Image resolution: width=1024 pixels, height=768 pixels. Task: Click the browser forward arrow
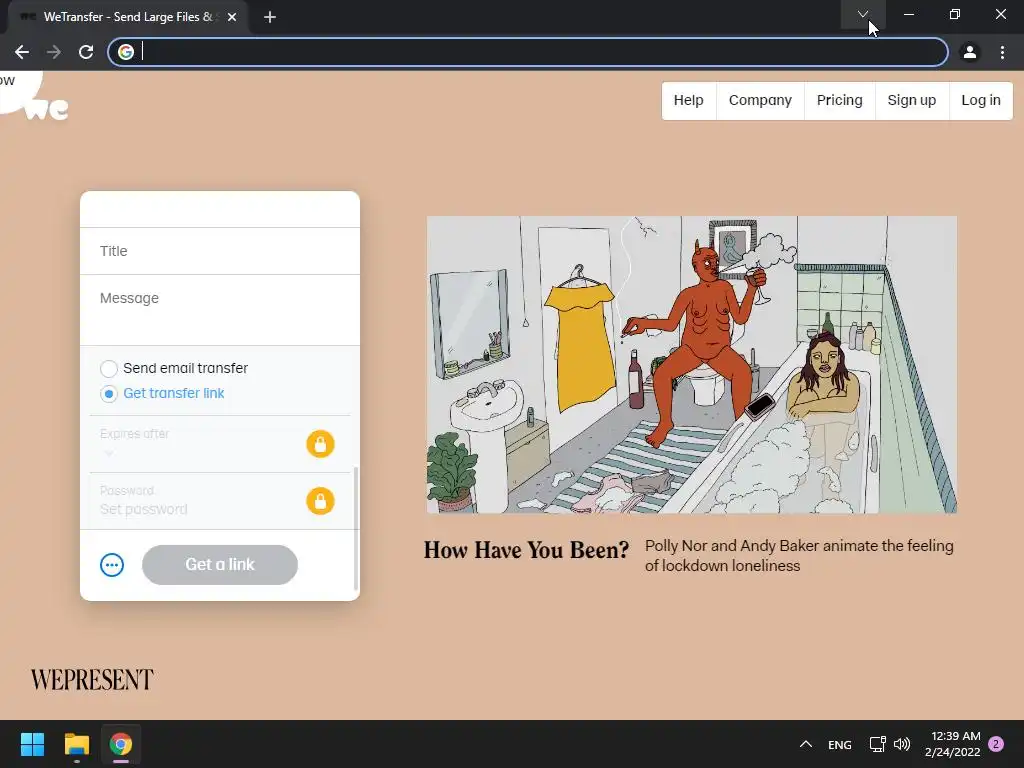pos(54,52)
